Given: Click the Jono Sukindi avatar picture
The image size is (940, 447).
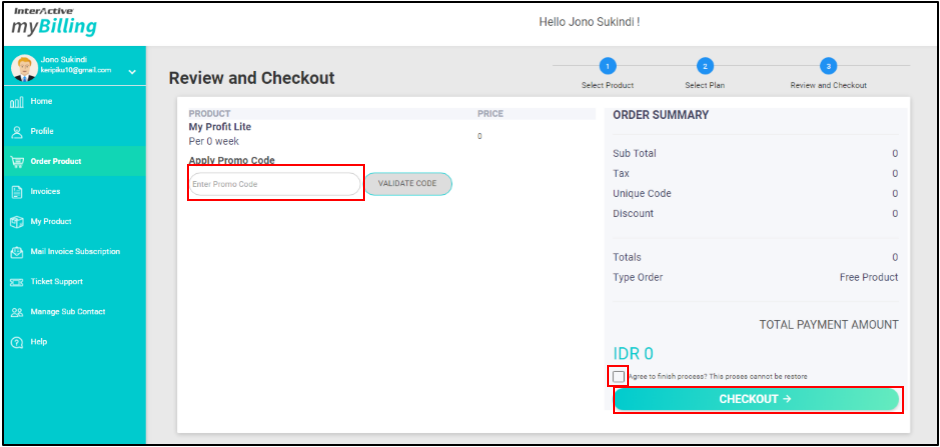Looking at the screenshot, I should tap(24, 67).
